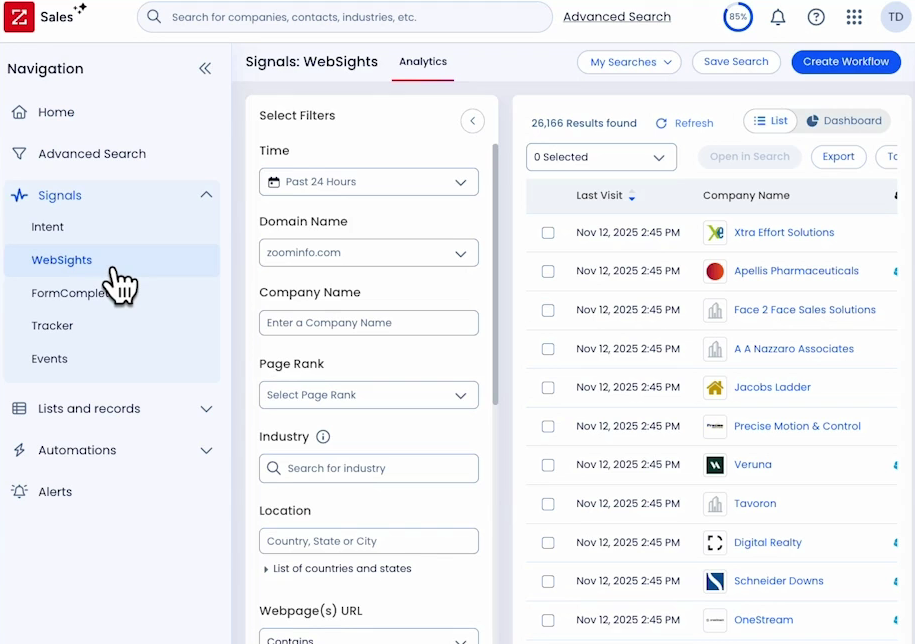Viewport: 915px width, 644px height.
Task: Click the top Advanced Search link
Action: [617, 16]
